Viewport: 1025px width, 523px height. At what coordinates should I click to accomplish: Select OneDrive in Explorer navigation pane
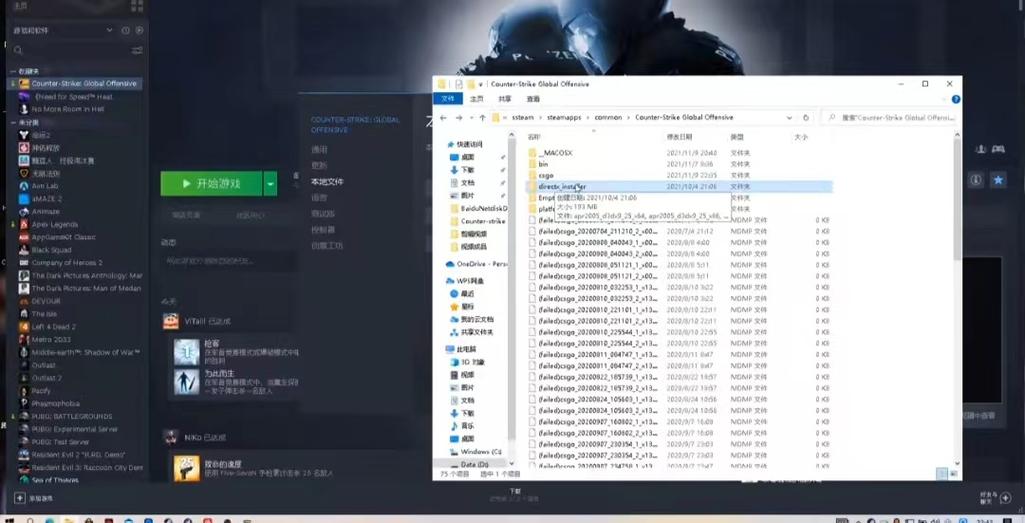click(x=477, y=264)
